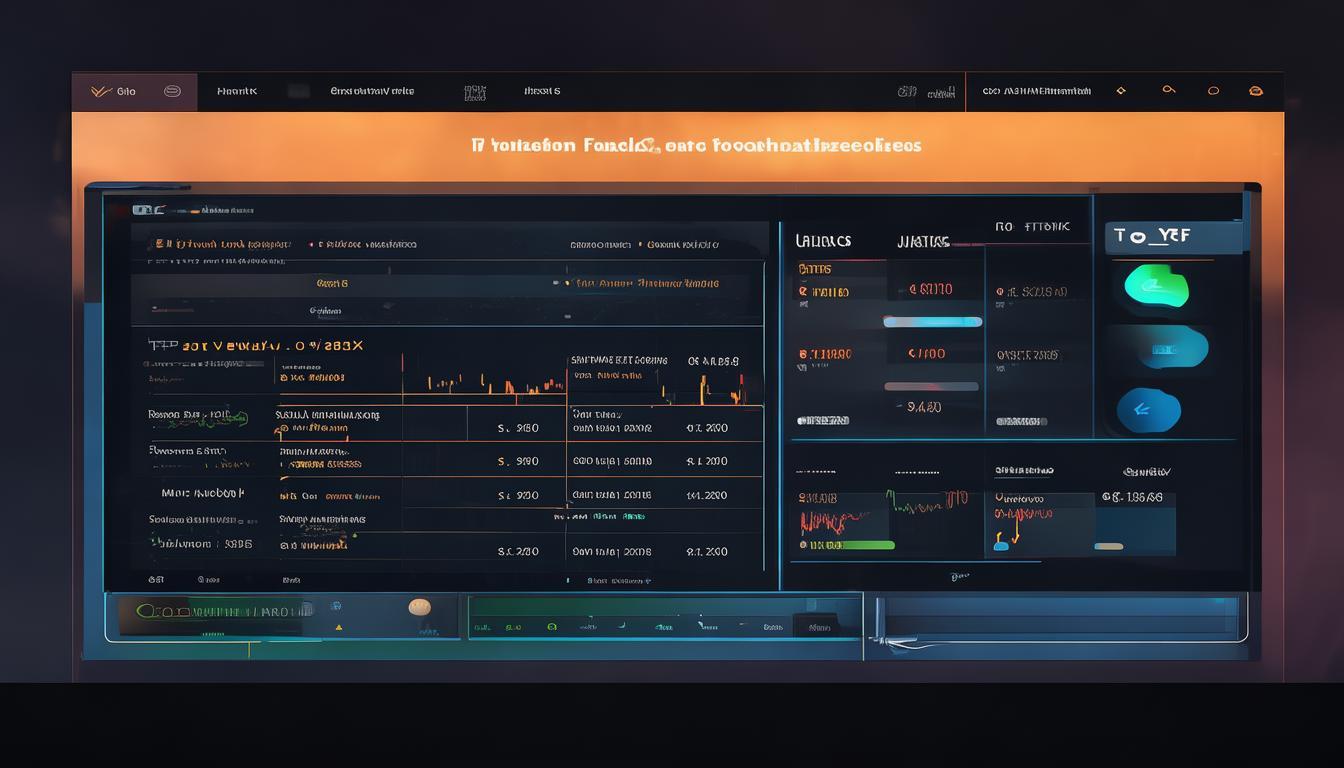
Task: Open the first text tab in top navigation
Action: click(x=237, y=91)
